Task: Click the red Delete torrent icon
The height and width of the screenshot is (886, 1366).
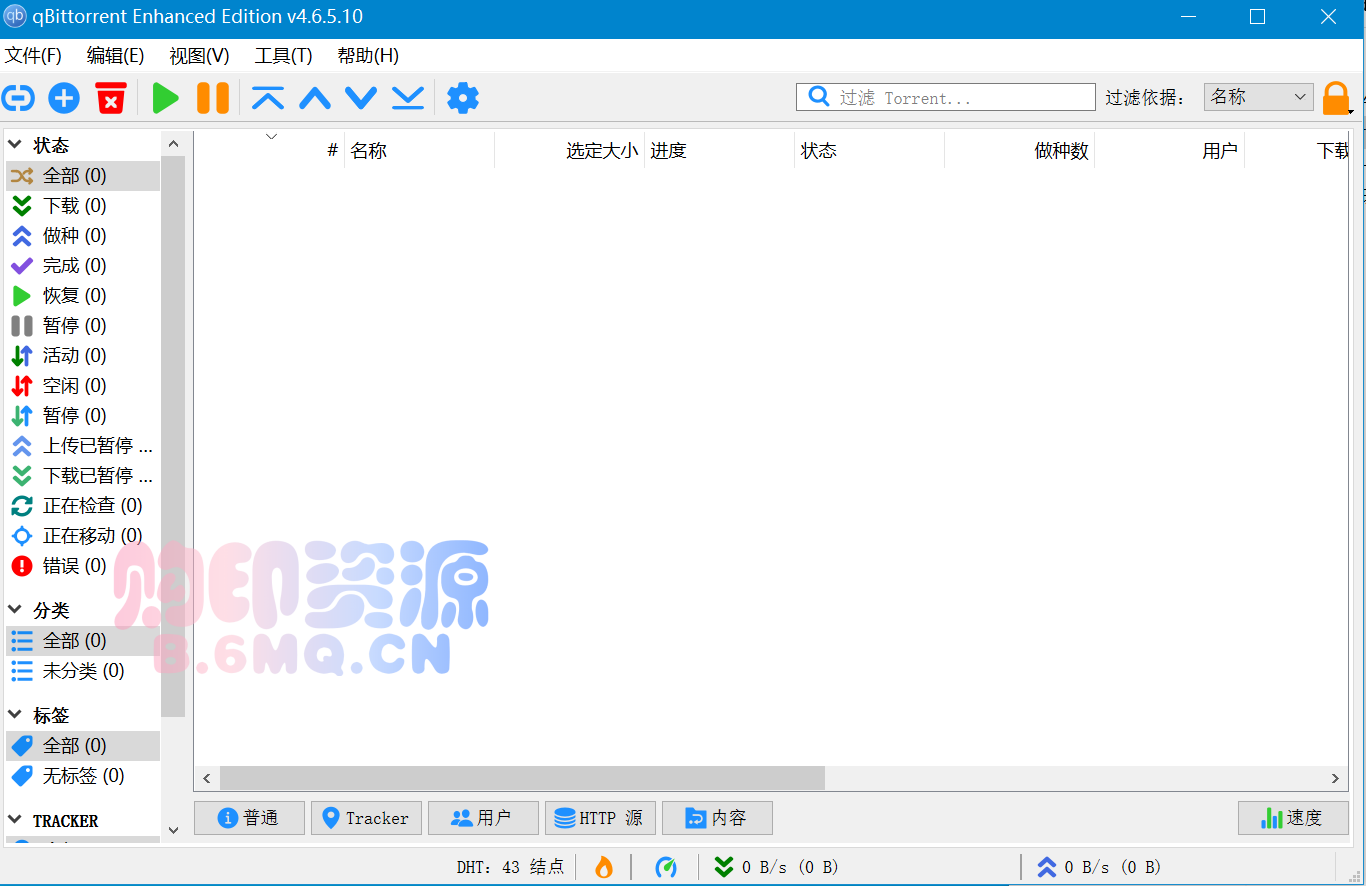Action: click(x=111, y=98)
